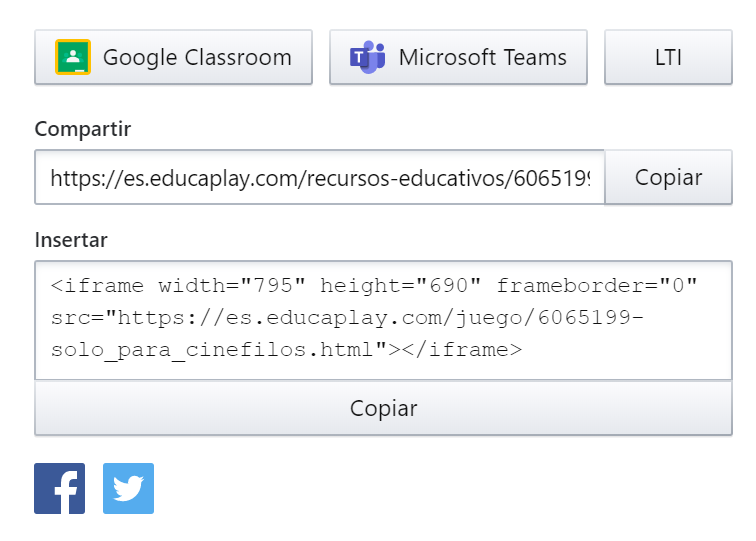The width and height of the screenshot is (756, 541).
Task: Share on Twitter via the bird icon
Action: click(x=128, y=488)
